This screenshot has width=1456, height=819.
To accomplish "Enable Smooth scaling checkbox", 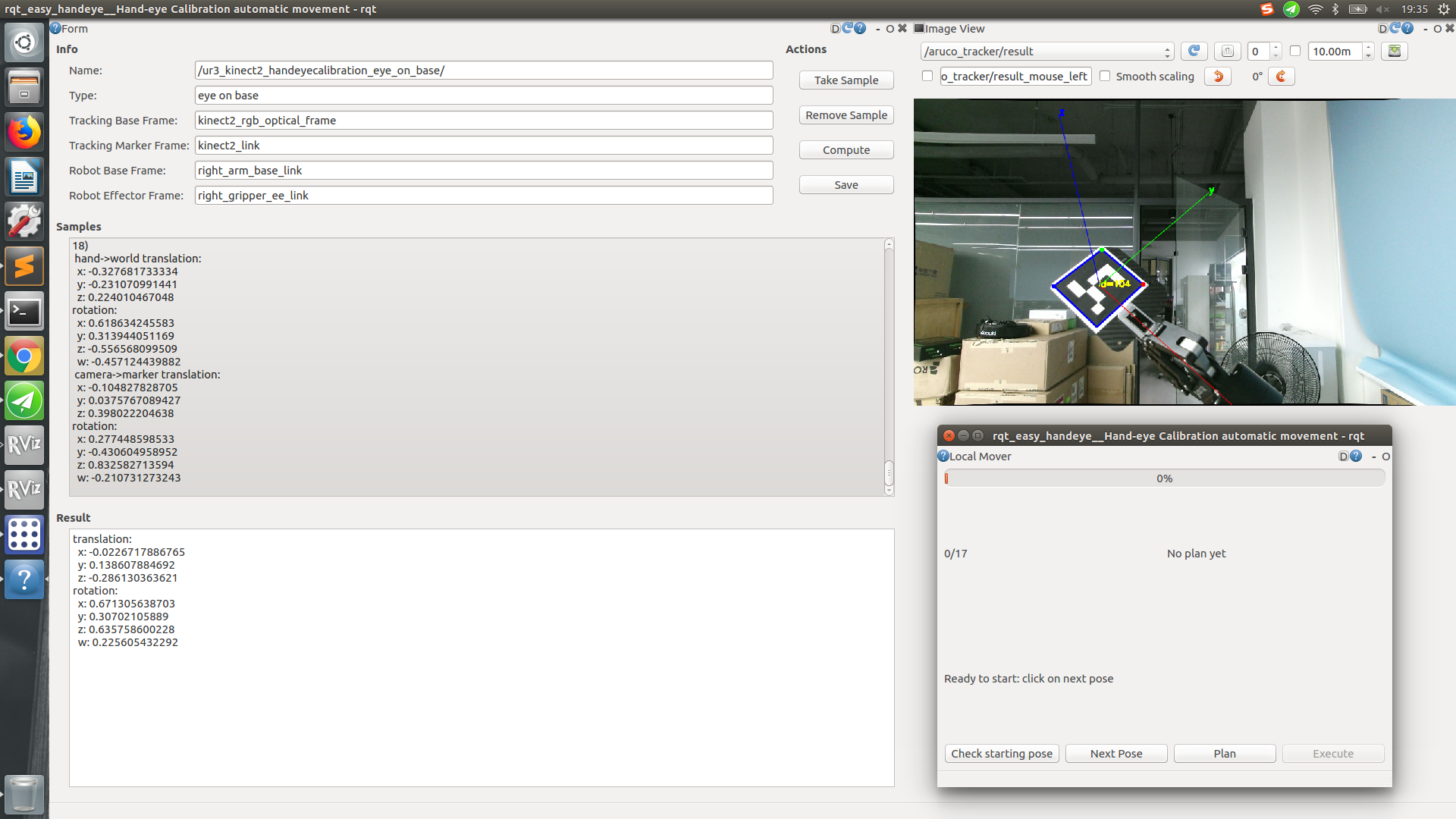I will (x=1105, y=76).
